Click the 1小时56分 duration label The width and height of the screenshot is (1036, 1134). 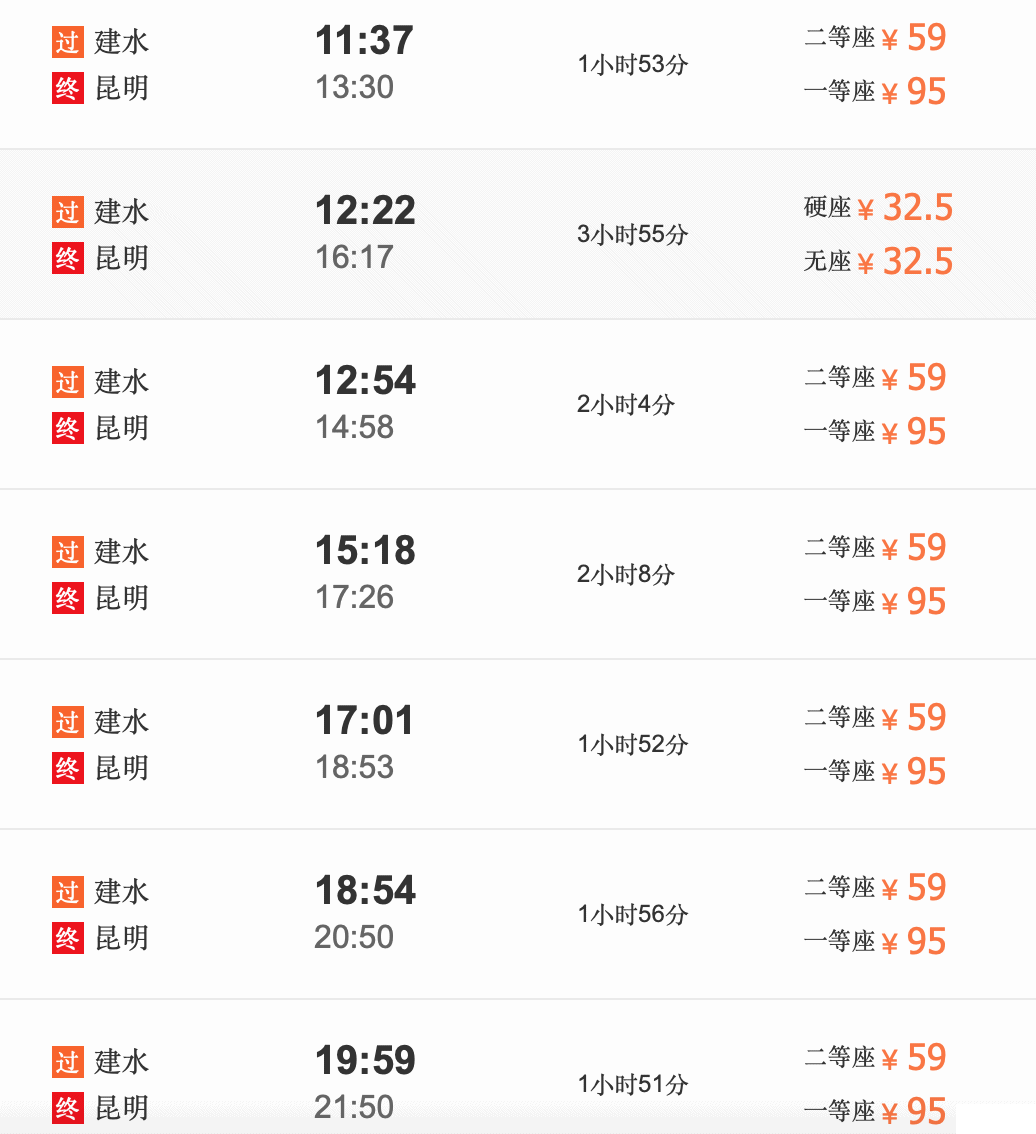pyautogui.click(x=632, y=914)
